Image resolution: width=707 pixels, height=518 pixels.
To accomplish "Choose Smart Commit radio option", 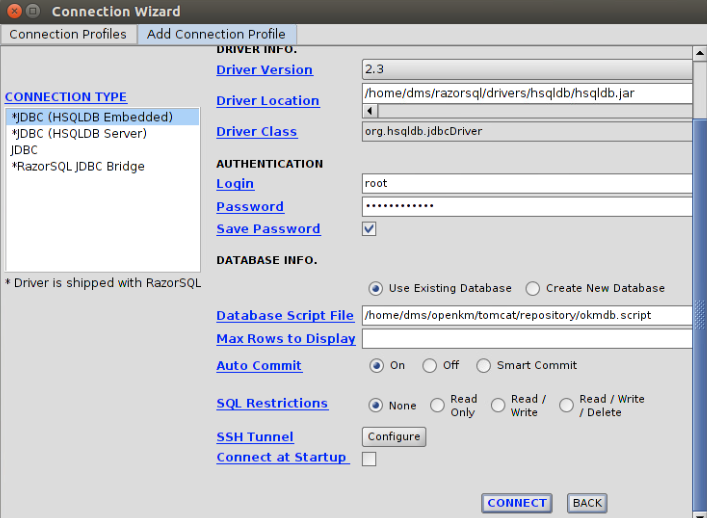I will pyautogui.click(x=484, y=366).
